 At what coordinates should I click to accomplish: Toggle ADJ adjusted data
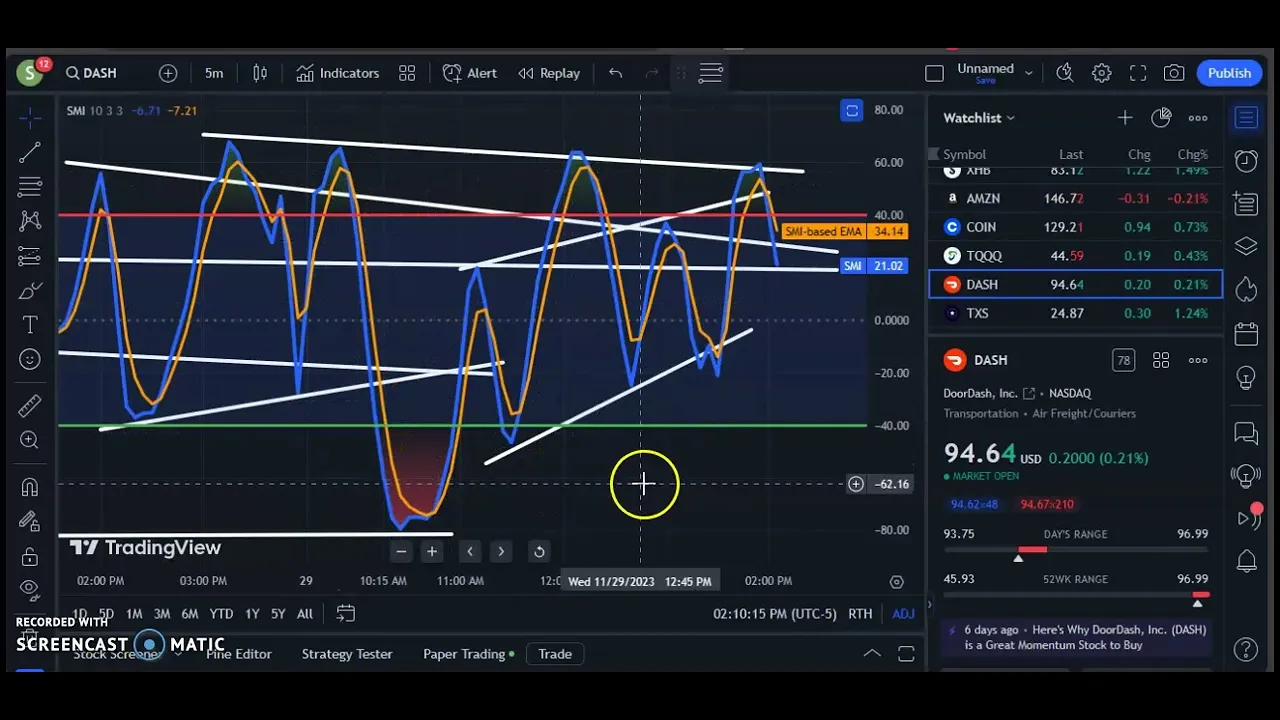tap(903, 614)
